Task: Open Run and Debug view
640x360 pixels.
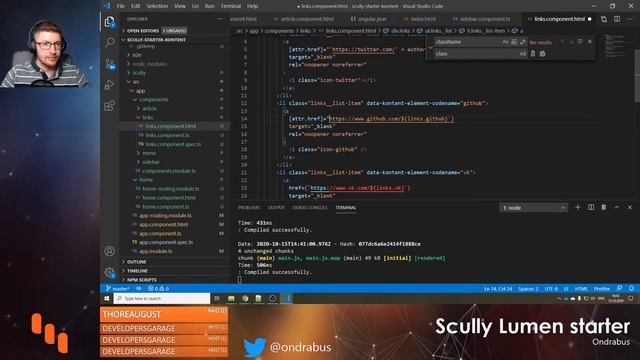Action: [109, 84]
